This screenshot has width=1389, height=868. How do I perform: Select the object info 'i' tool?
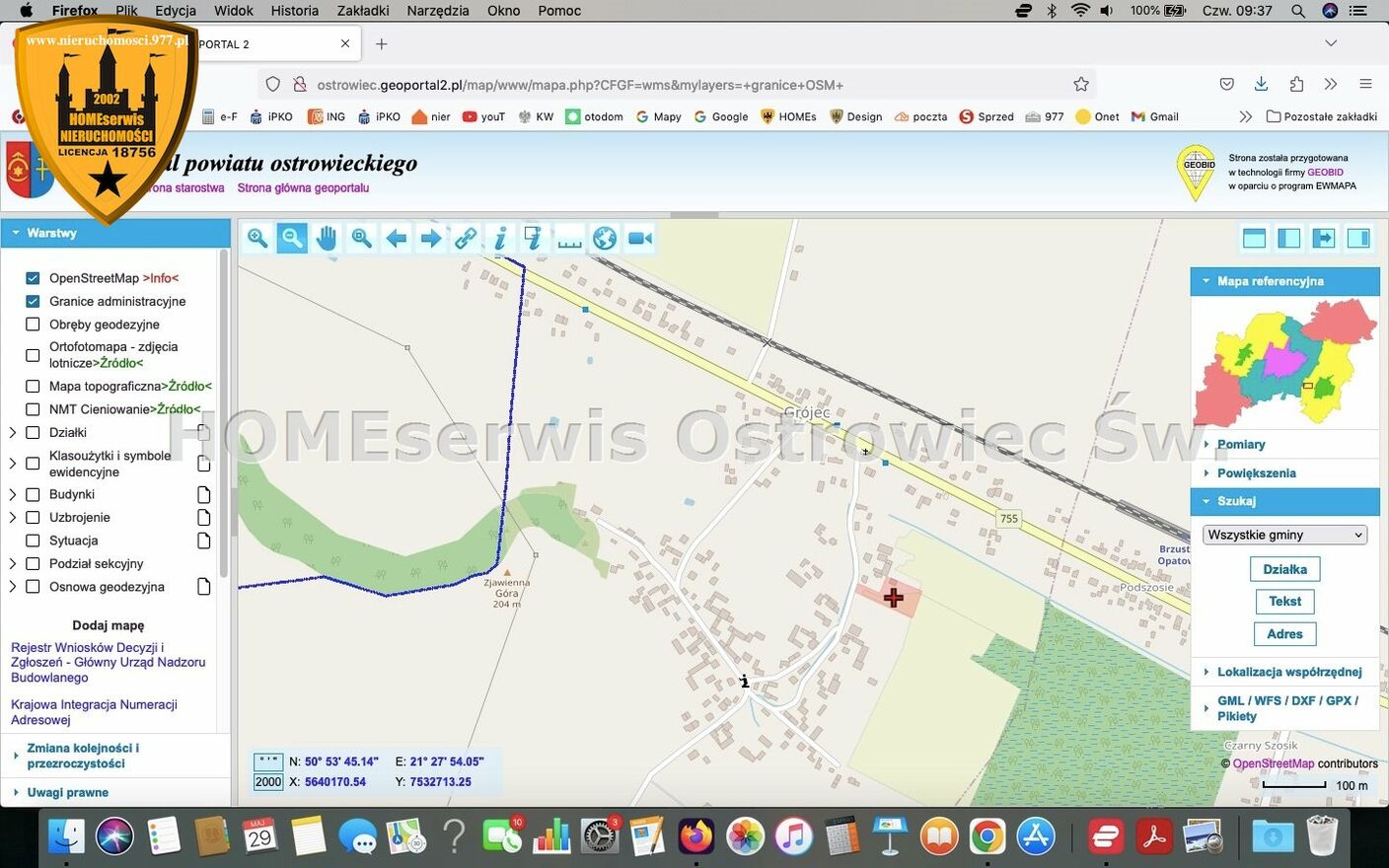(x=500, y=239)
